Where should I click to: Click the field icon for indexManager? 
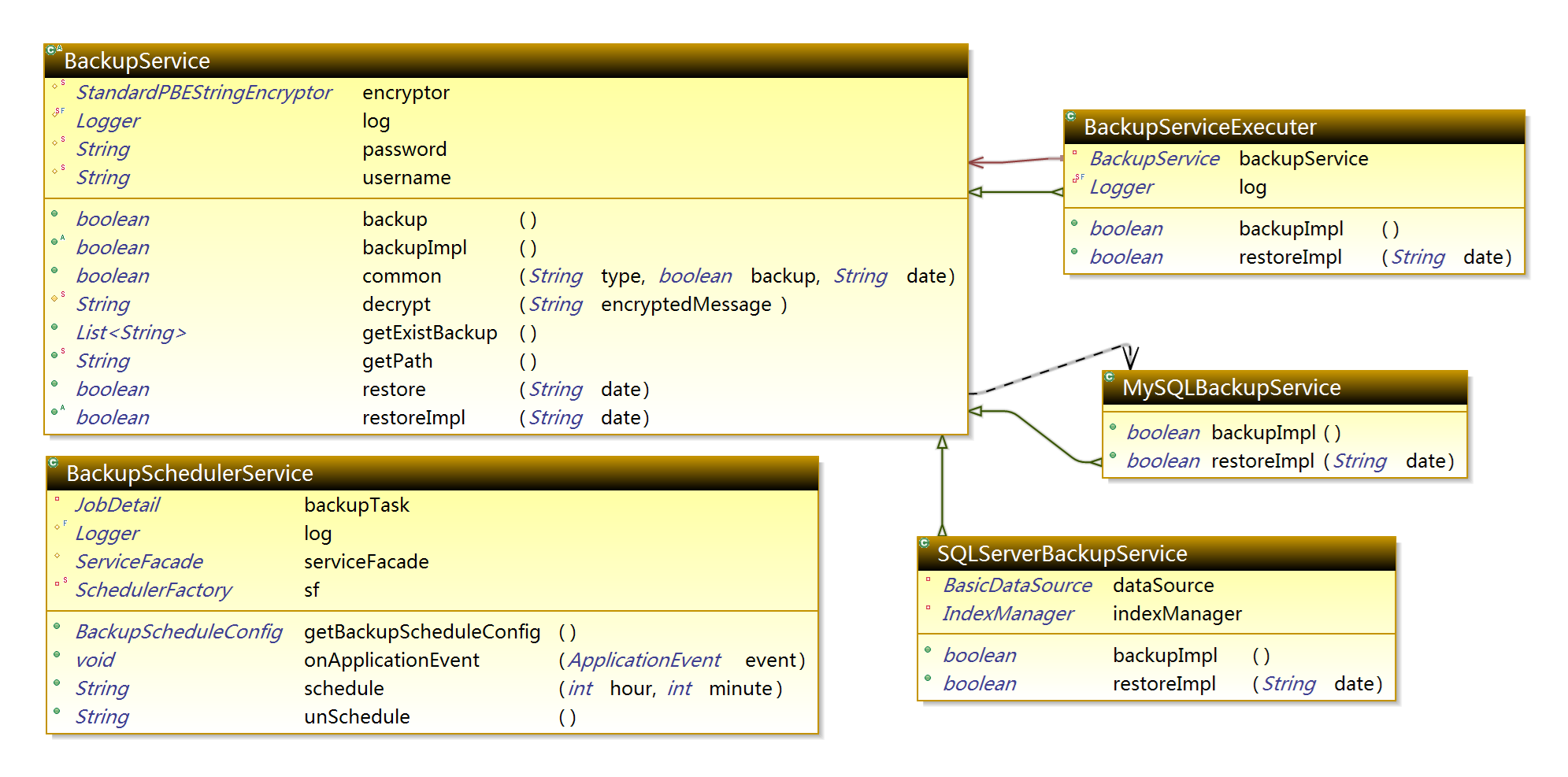(x=928, y=608)
